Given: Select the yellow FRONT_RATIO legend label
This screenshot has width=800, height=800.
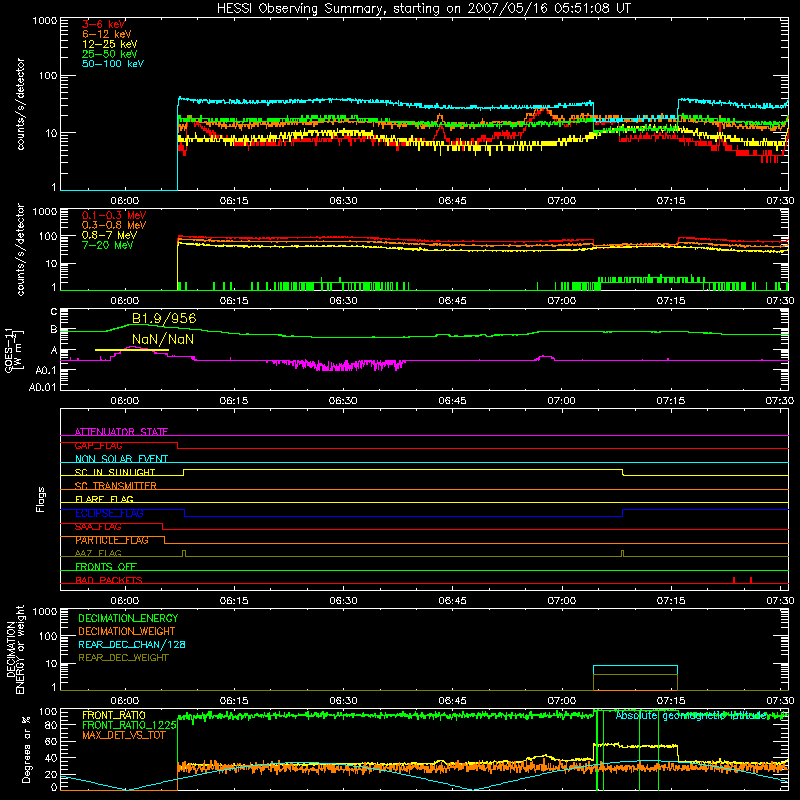Looking at the screenshot, I should pyautogui.click(x=114, y=715).
